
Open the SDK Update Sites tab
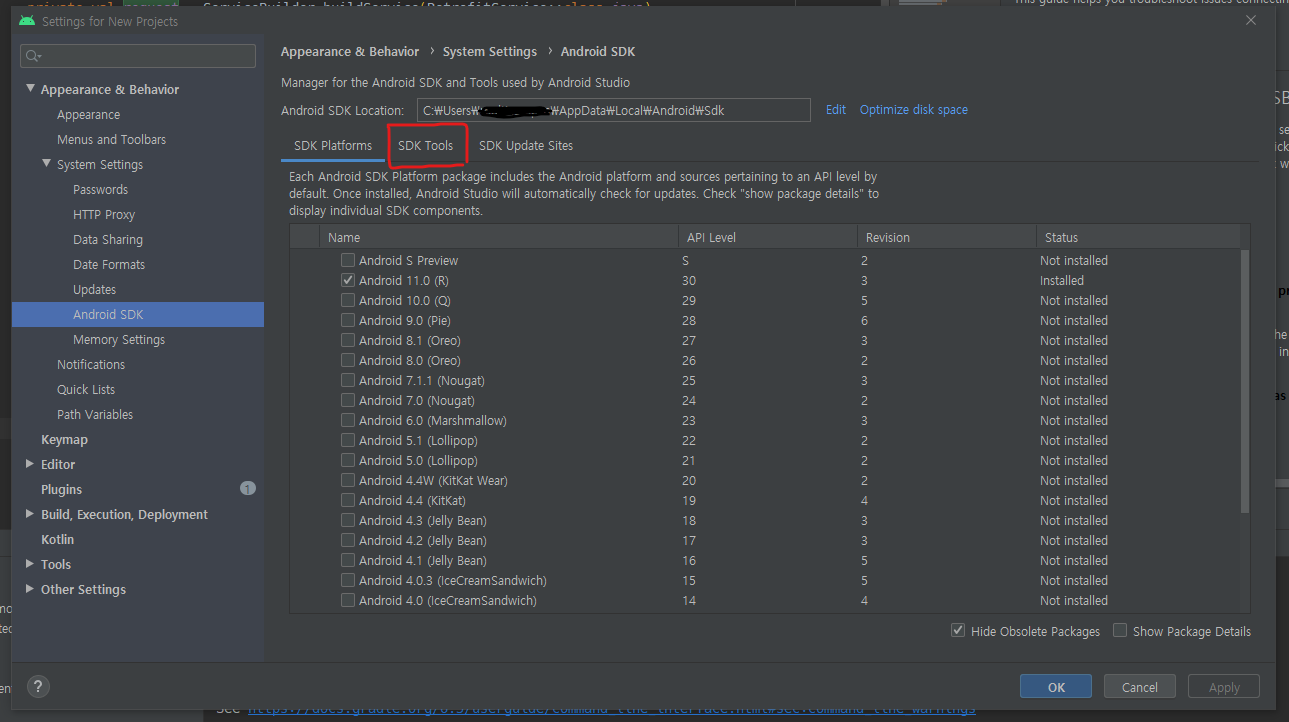(526, 145)
